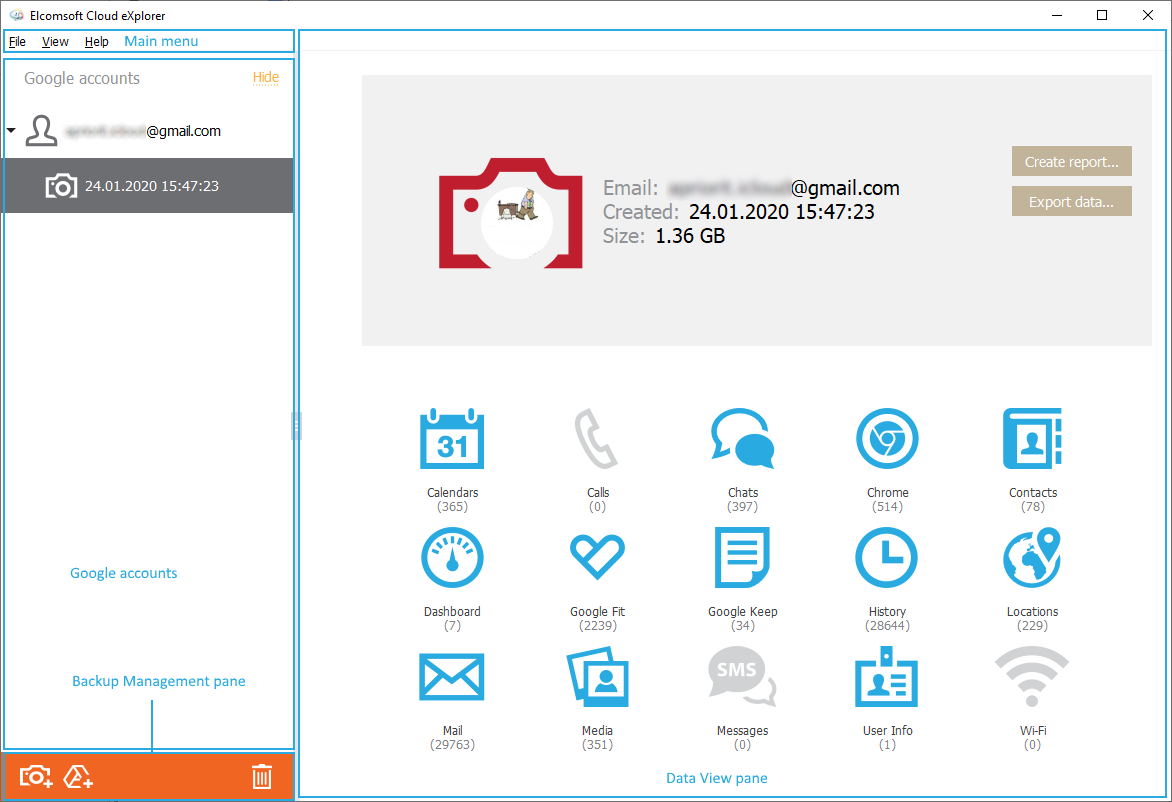
Task: Collapse the Google account tree arrow
Action: [11, 131]
